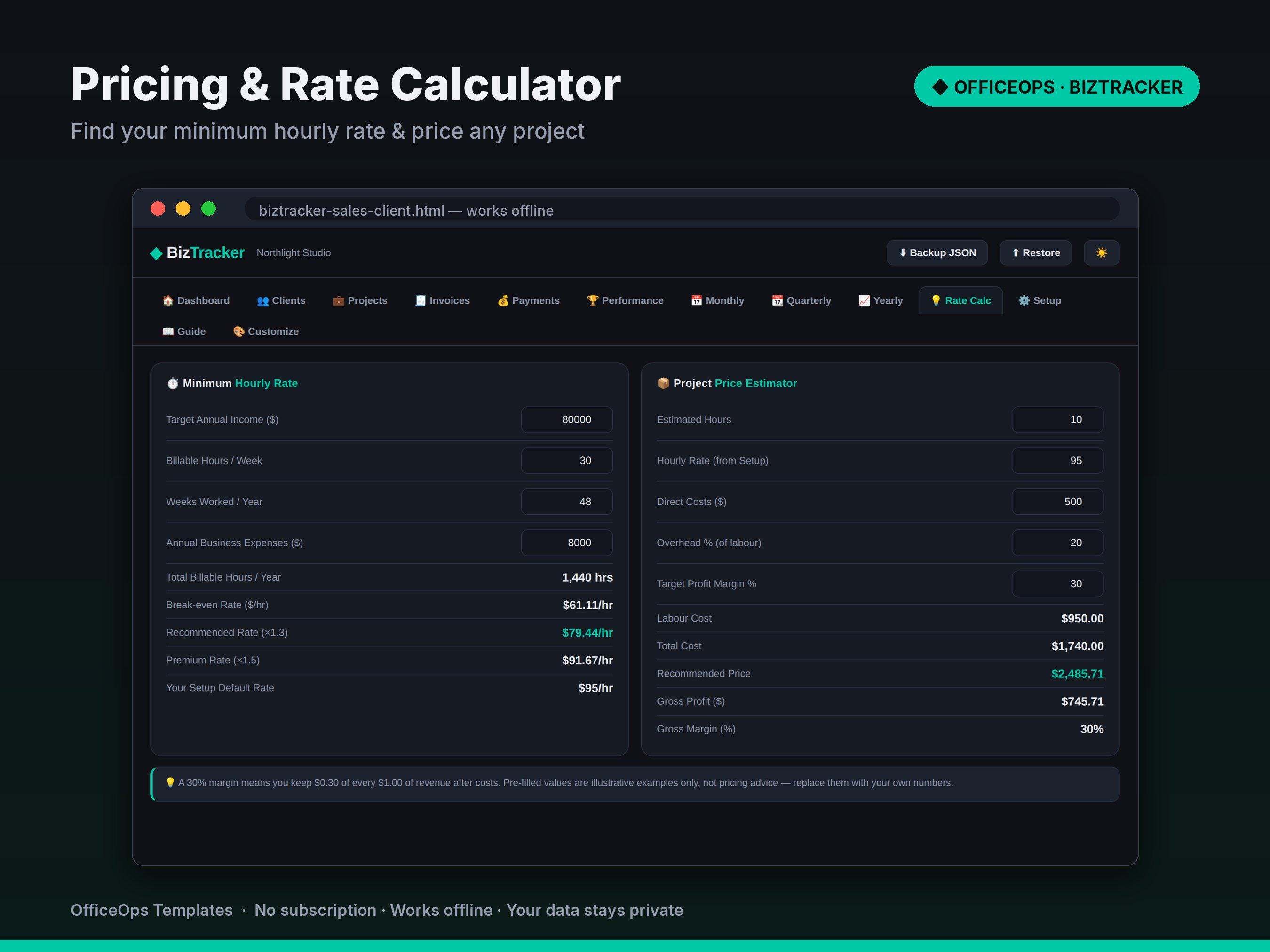1270x952 pixels.
Task: Go to the Invoices tab
Action: tap(442, 301)
